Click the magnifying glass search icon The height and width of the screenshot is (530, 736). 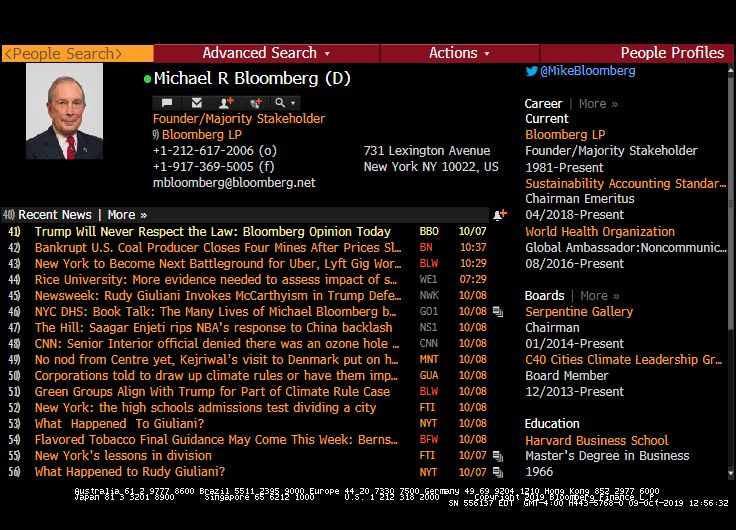coord(280,102)
